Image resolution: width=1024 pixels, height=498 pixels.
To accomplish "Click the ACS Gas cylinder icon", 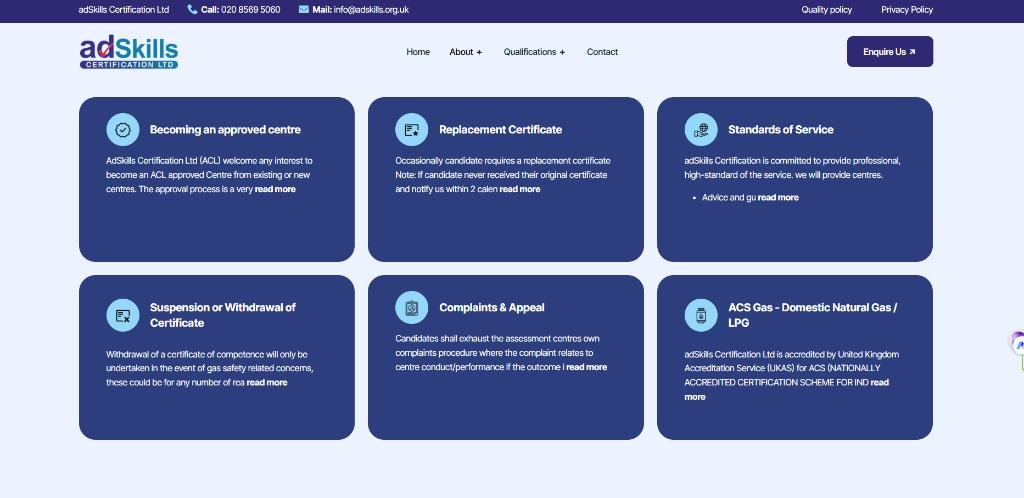I will (x=701, y=315).
